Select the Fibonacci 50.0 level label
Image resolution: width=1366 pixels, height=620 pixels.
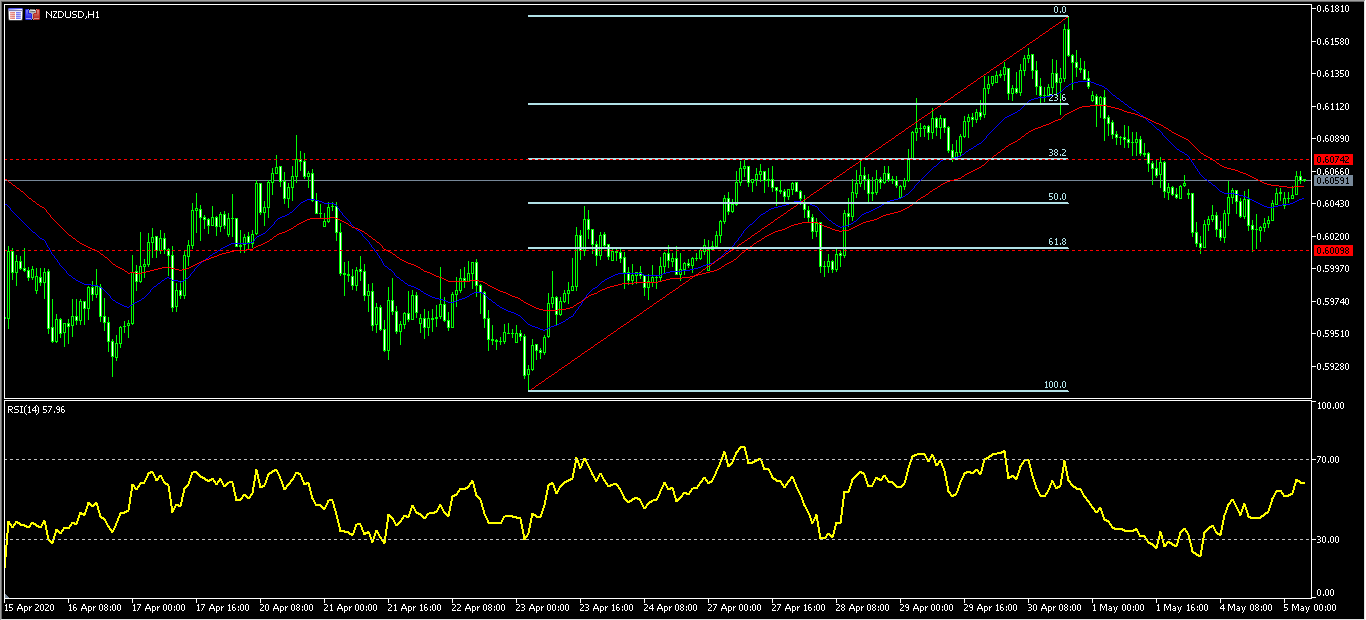point(1058,197)
